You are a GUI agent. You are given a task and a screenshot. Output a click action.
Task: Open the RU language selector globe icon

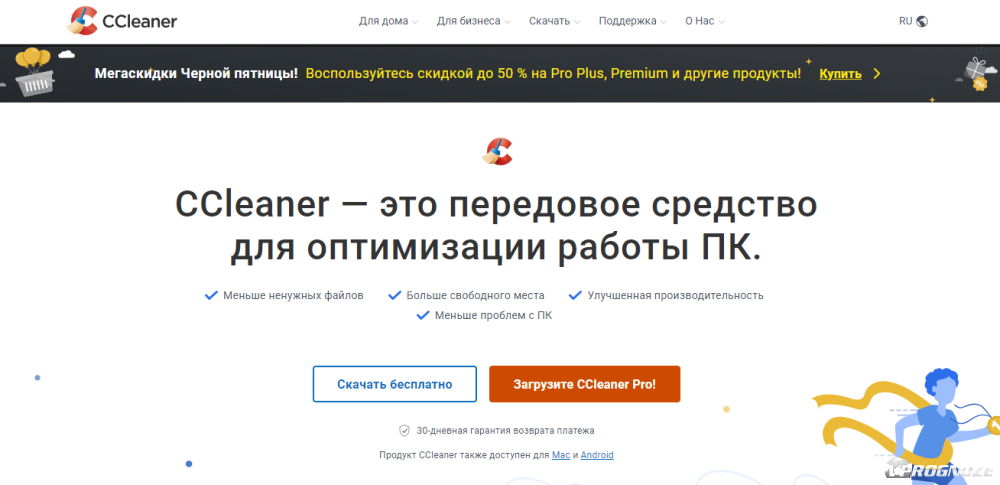tap(922, 21)
